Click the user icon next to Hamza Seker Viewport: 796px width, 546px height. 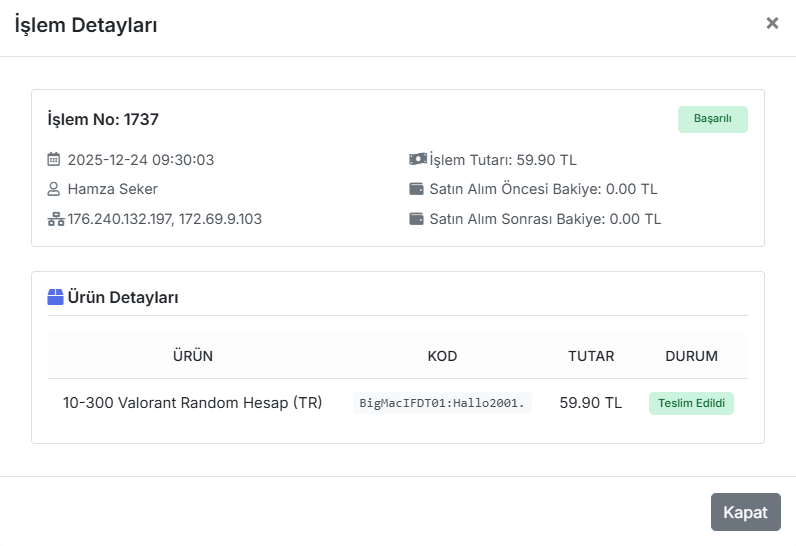click(x=53, y=189)
